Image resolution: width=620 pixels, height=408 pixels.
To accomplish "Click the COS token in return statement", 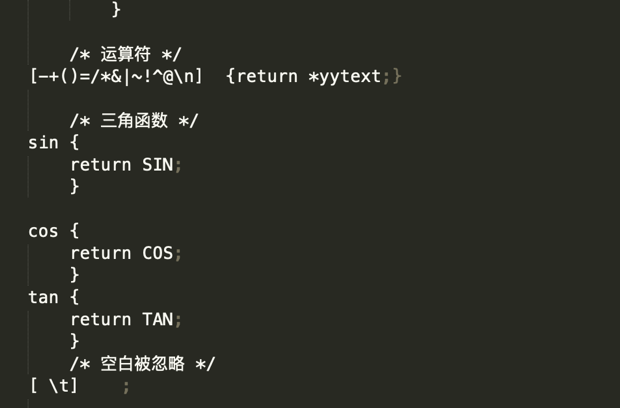I will (x=157, y=253).
